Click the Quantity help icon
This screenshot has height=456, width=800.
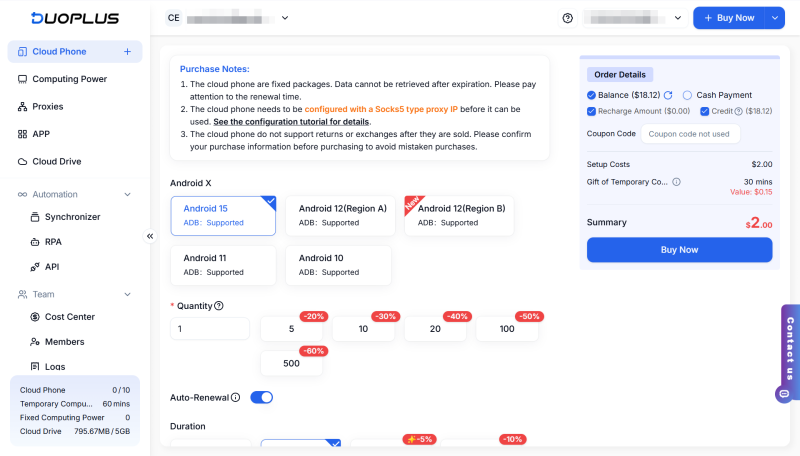coord(219,306)
